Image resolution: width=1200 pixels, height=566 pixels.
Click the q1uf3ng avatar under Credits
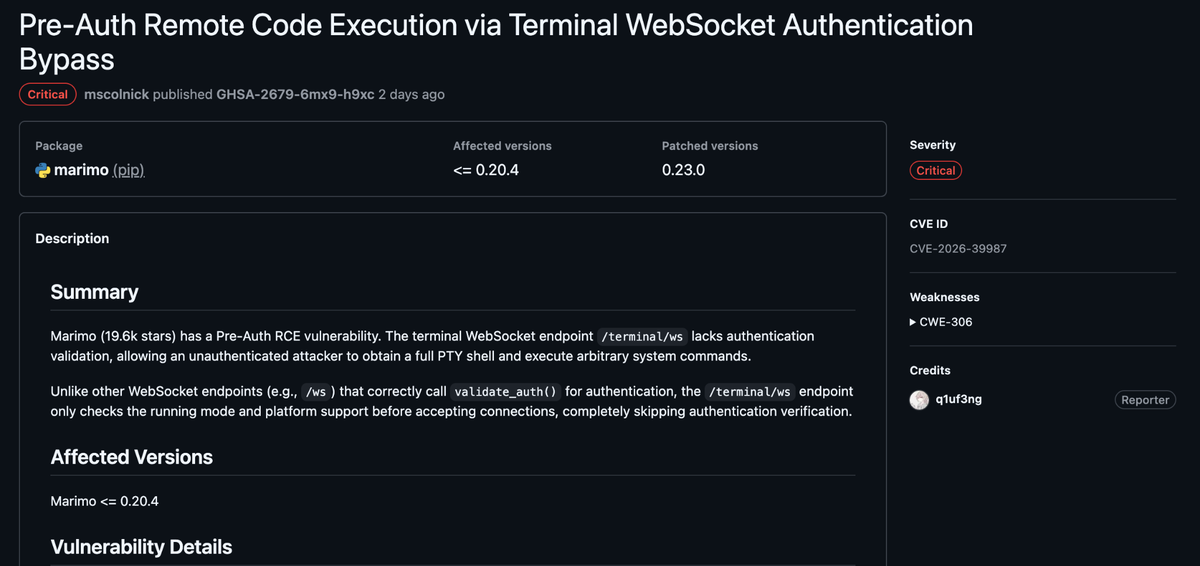pyautogui.click(x=919, y=400)
